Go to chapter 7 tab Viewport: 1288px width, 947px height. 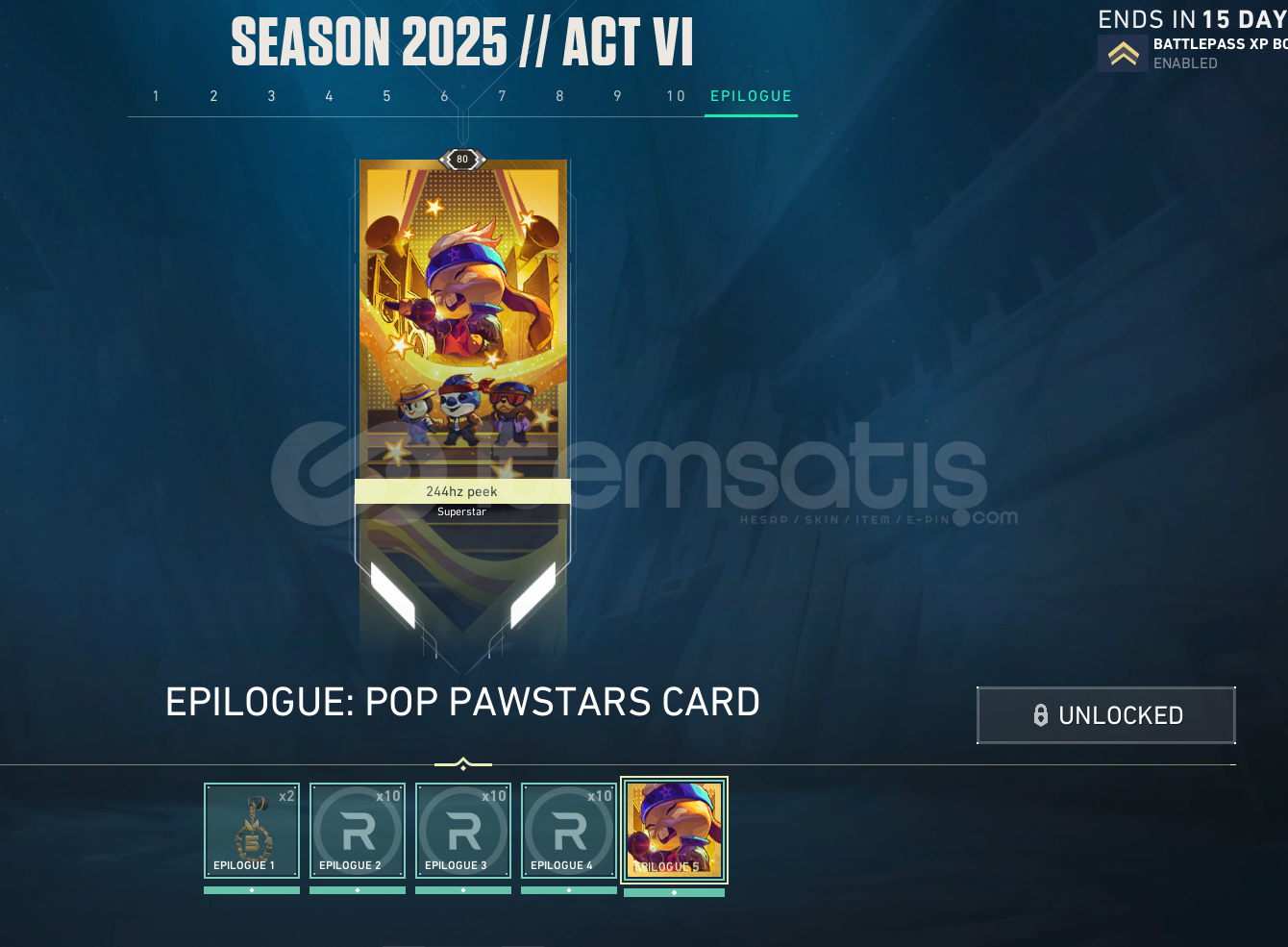pos(502,96)
